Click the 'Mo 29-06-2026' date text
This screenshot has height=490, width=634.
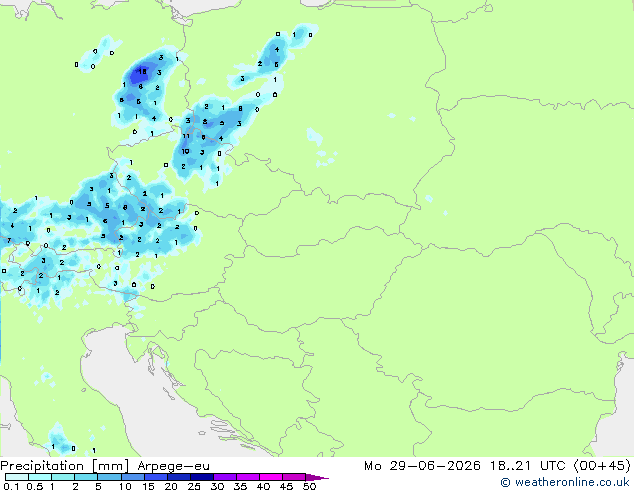[x=423, y=466]
